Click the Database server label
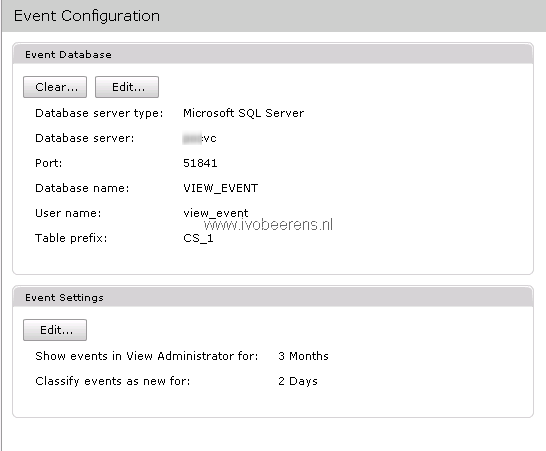 [85, 138]
